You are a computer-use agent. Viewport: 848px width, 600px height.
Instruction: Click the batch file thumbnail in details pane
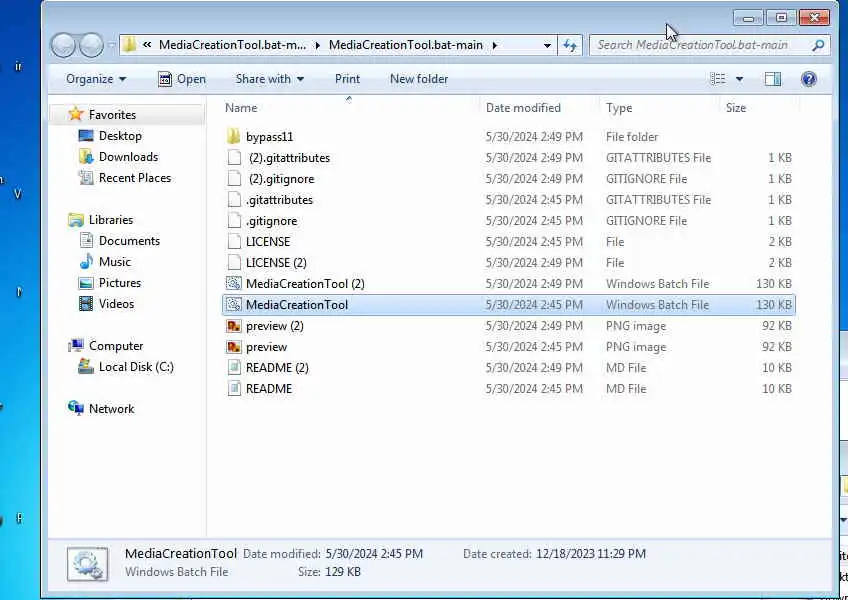tap(88, 563)
